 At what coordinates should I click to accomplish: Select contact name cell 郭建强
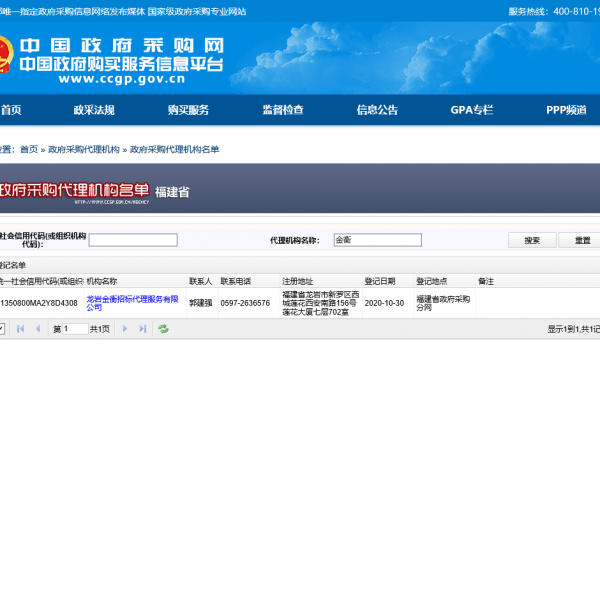tap(201, 303)
